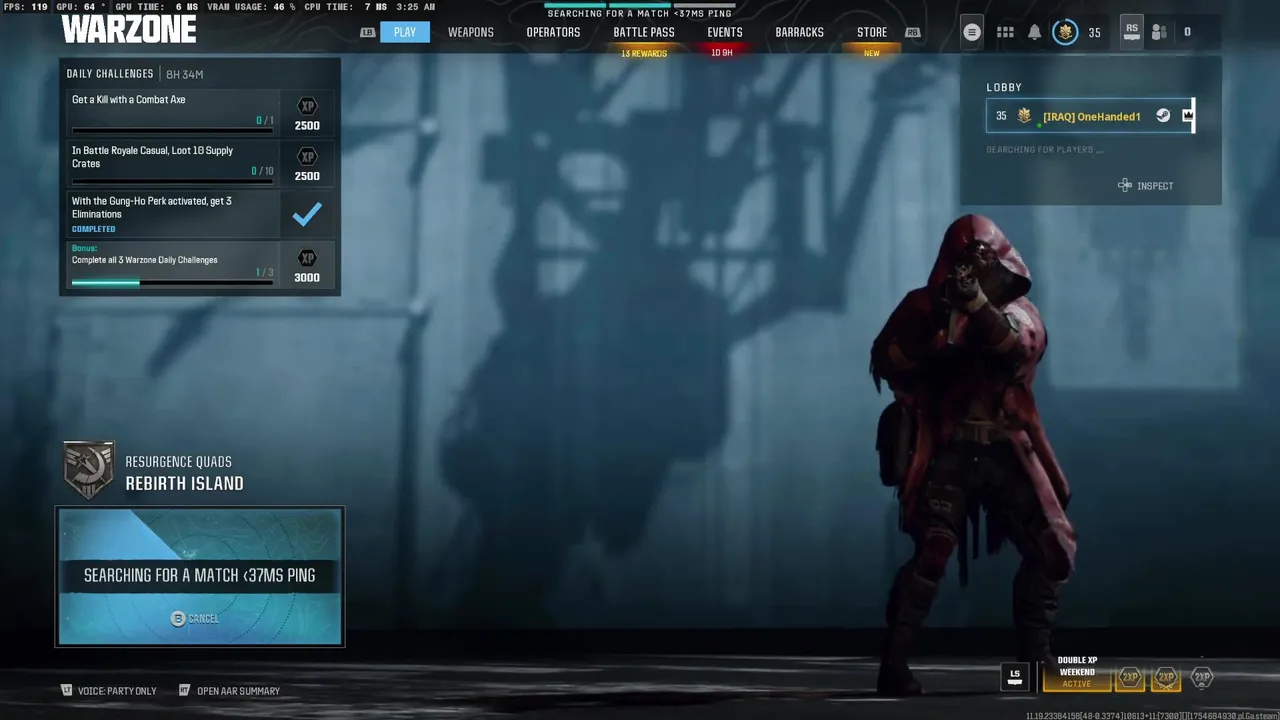Click the 'New' label under Store
The height and width of the screenshot is (720, 1280).
(x=872, y=53)
